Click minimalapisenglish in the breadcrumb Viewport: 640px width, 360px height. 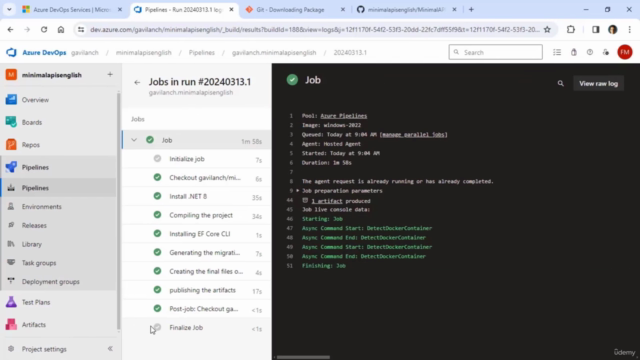point(144,53)
